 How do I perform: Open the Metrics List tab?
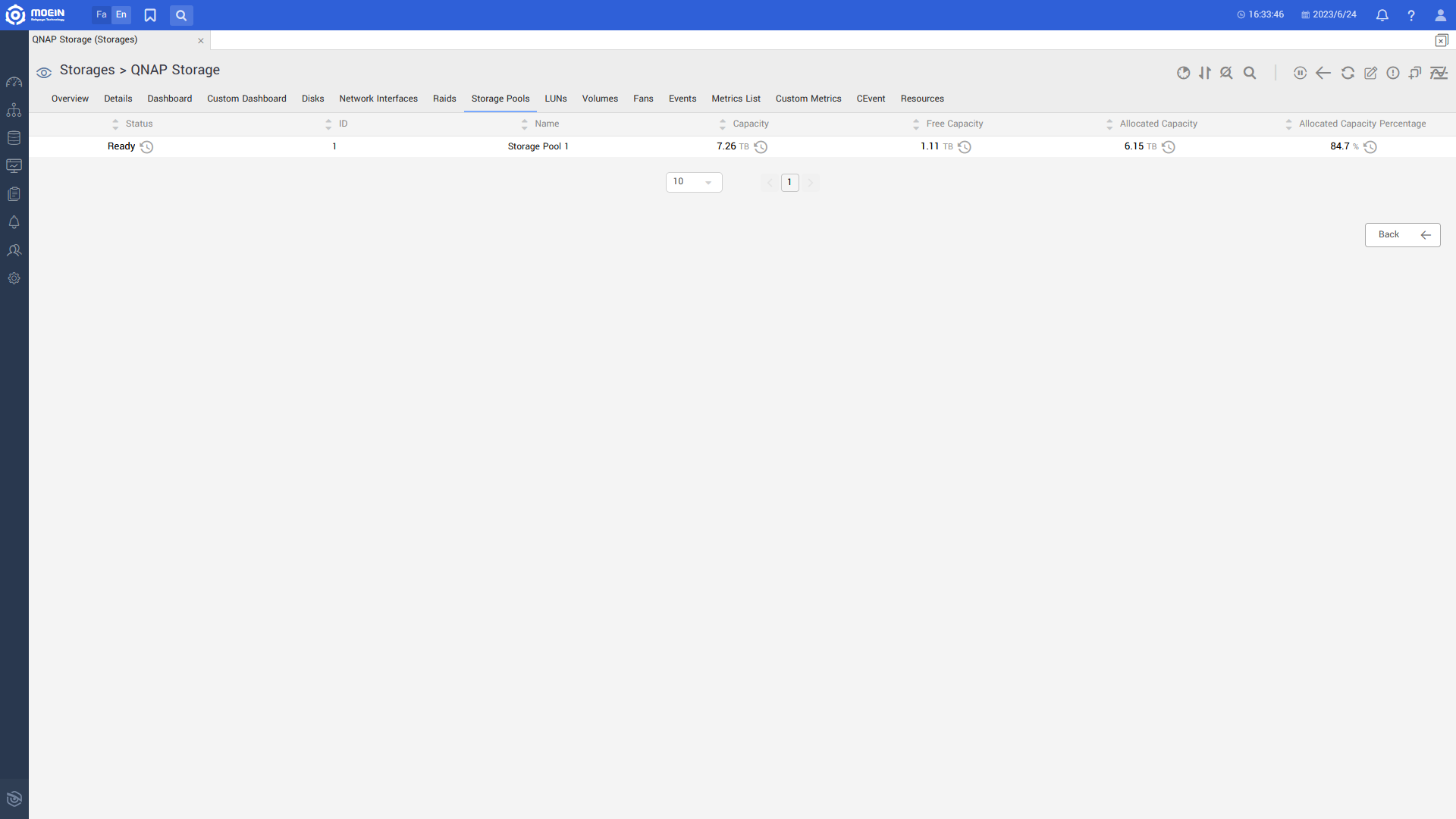pos(736,99)
